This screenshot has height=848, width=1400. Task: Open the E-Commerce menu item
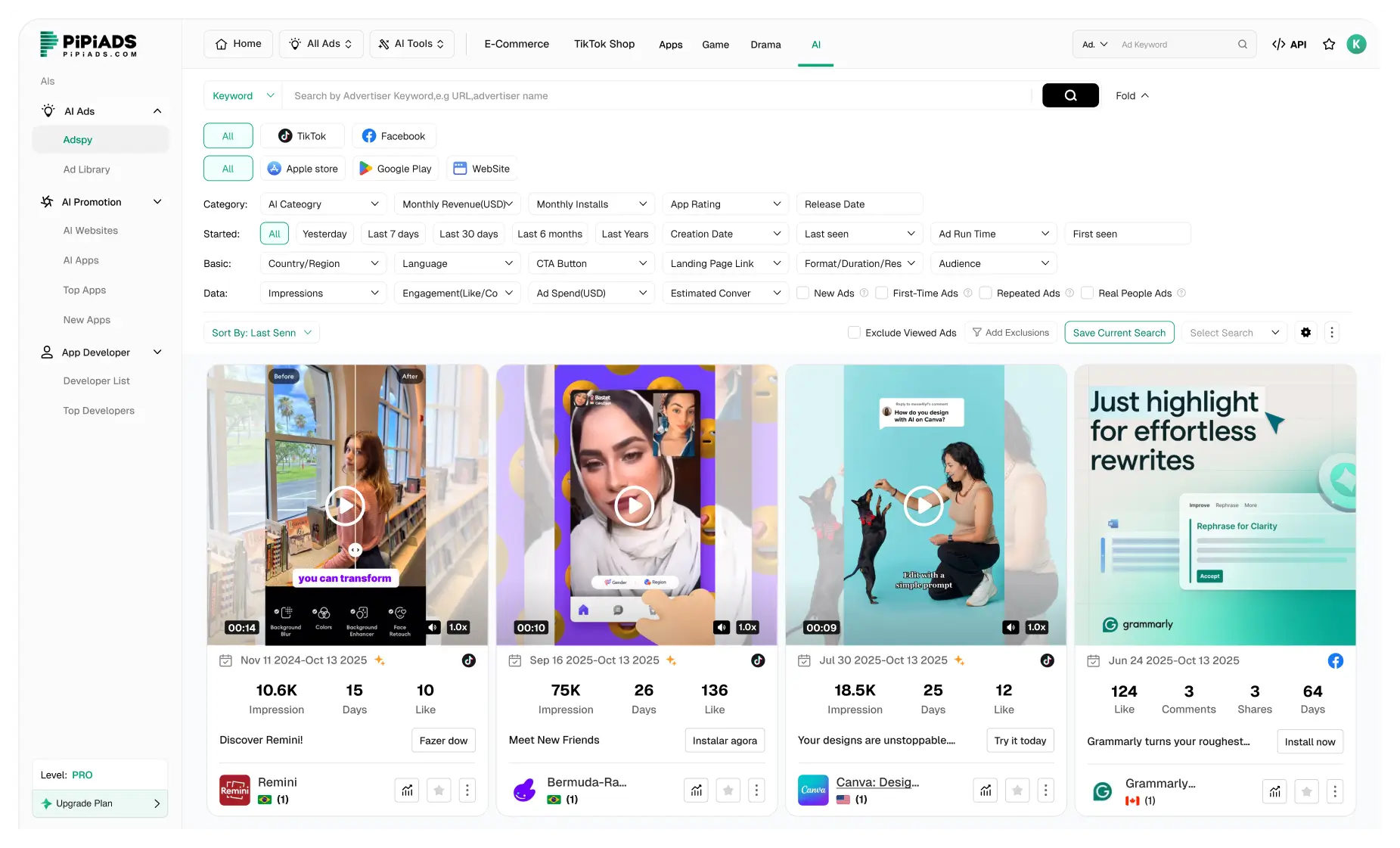tap(517, 44)
